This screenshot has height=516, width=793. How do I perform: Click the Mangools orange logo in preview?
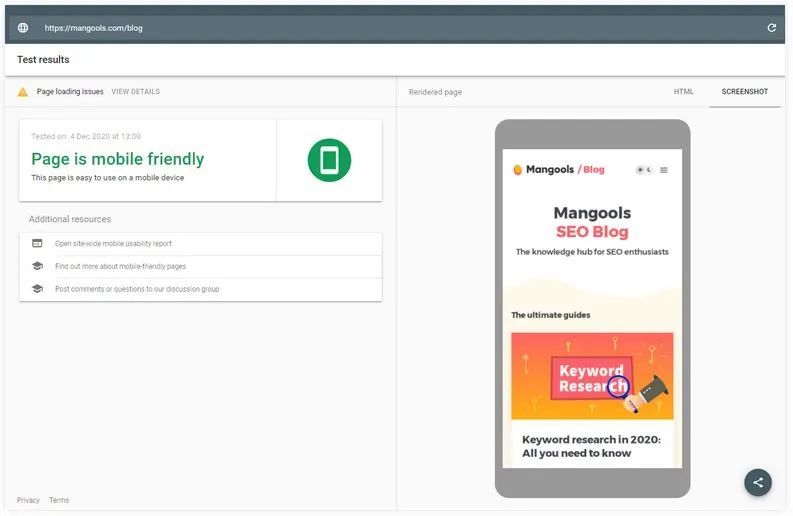tap(517, 170)
